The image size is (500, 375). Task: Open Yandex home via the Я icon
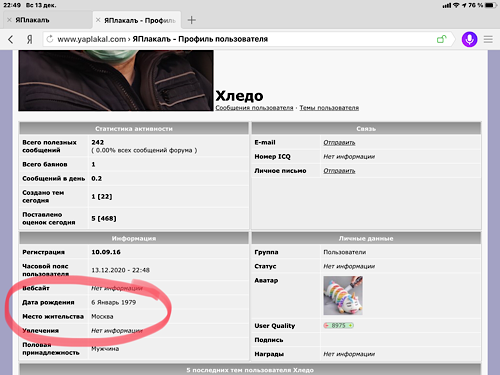point(30,39)
